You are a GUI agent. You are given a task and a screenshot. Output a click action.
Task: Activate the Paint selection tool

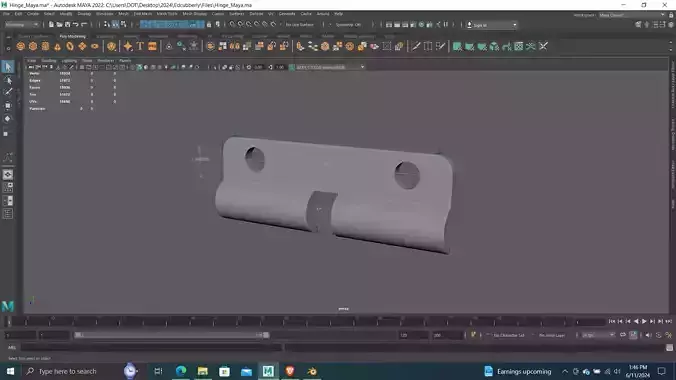pyautogui.click(x=8, y=92)
